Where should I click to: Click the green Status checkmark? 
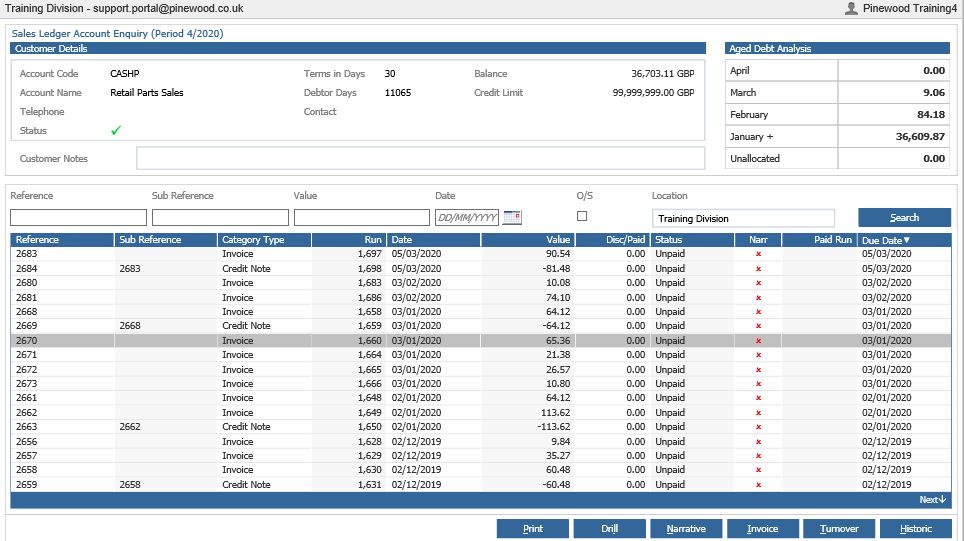(x=116, y=130)
